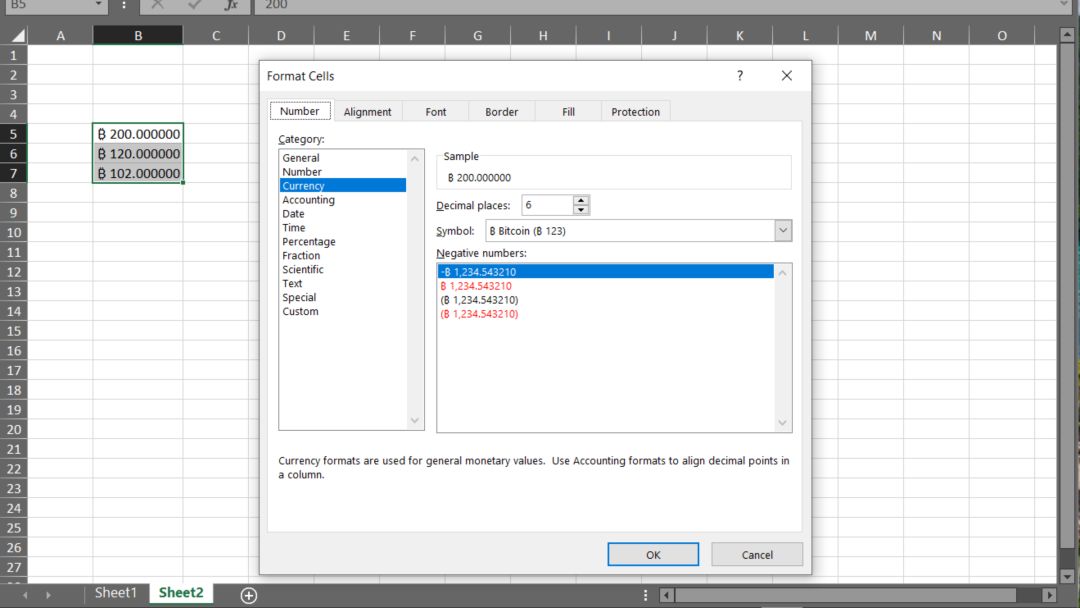Click the Help question mark icon
The height and width of the screenshot is (608, 1080).
pos(740,76)
